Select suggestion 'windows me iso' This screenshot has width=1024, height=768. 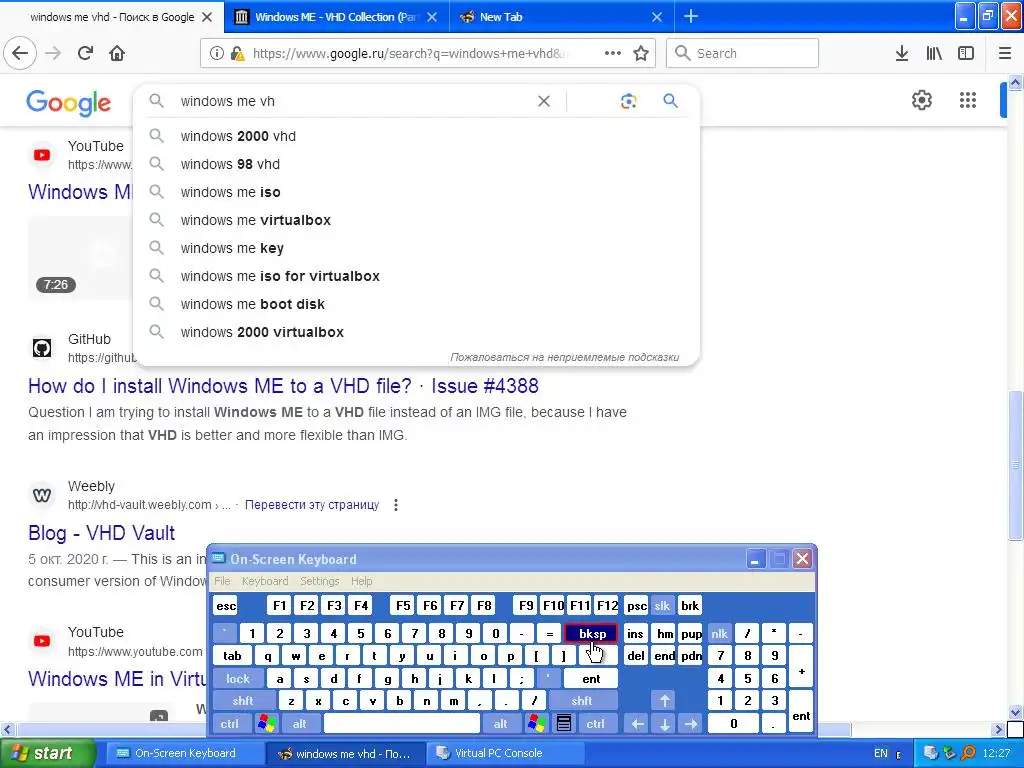(416, 192)
